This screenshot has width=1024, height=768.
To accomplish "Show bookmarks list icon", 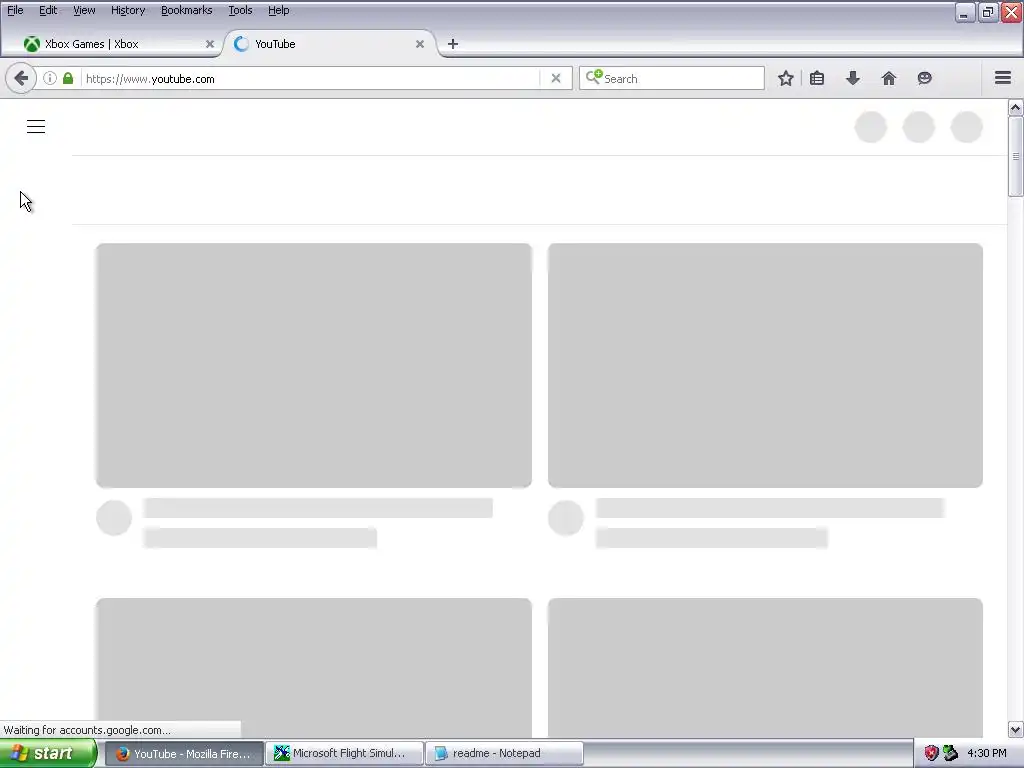I will pyautogui.click(x=817, y=78).
